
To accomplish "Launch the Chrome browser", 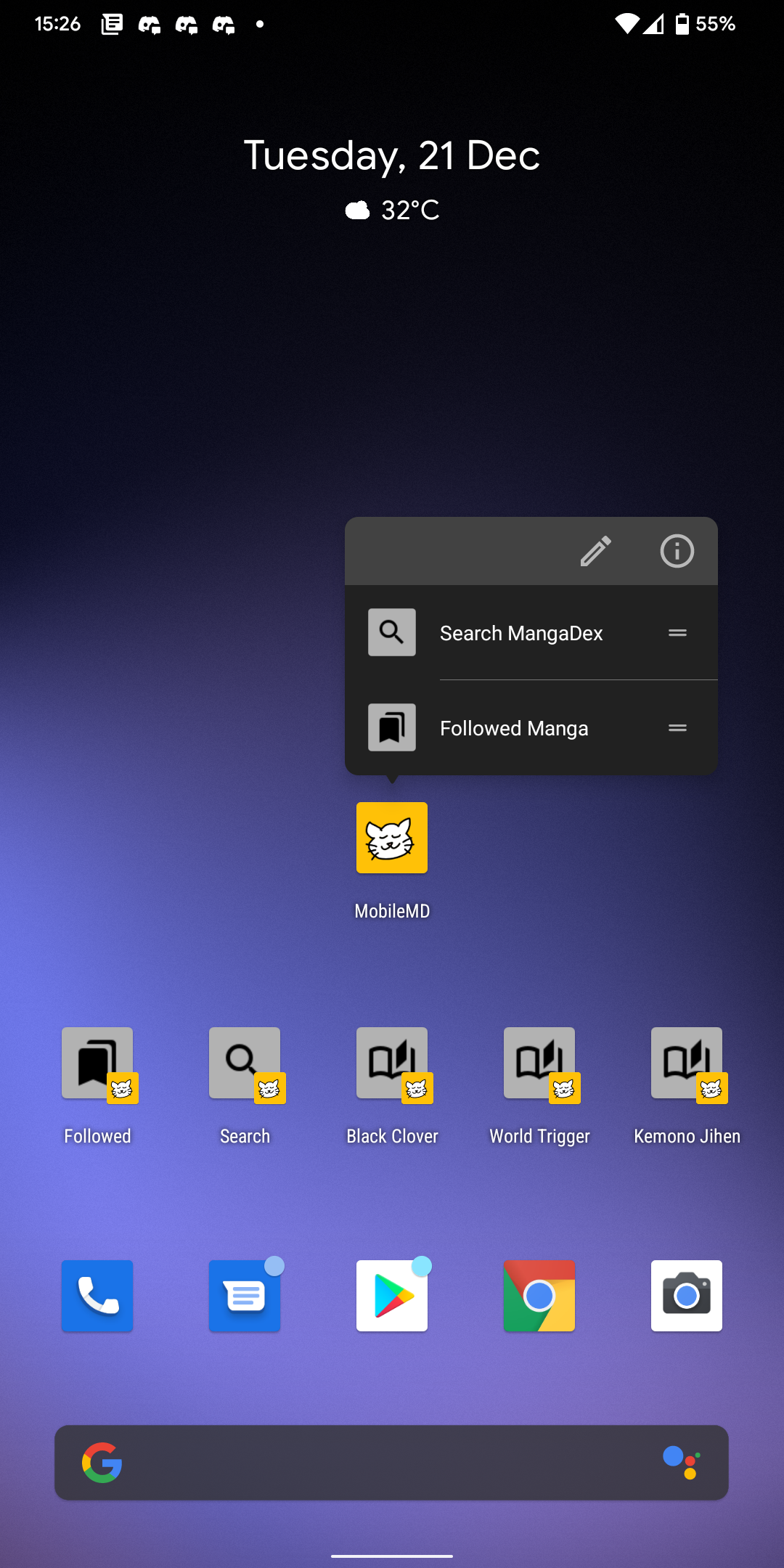I will click(x=539, y=1296).
